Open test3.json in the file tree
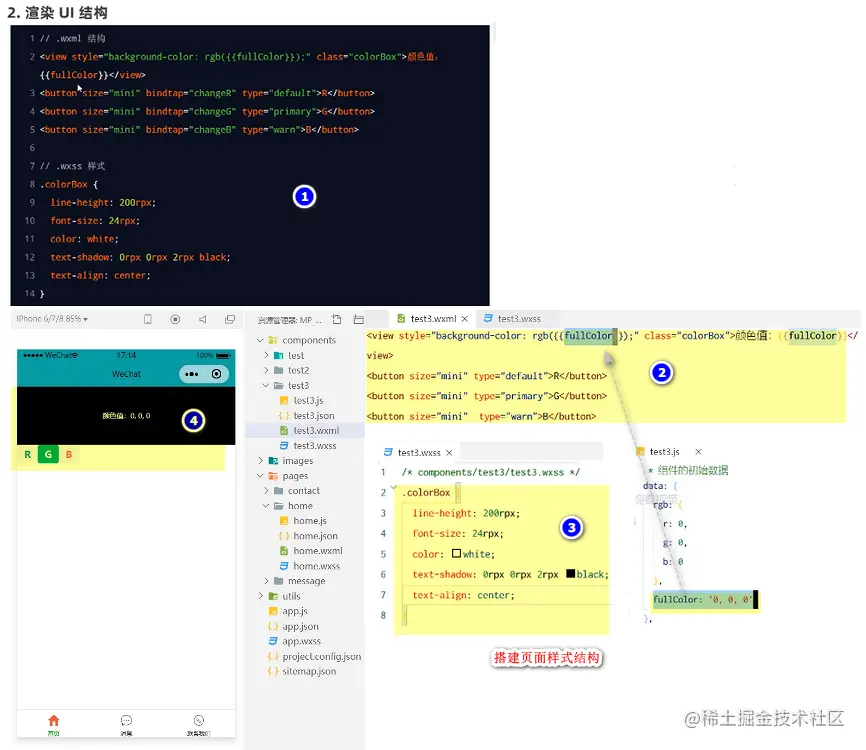This screenshot has height=750, width=866. click(x=314, y=415)
